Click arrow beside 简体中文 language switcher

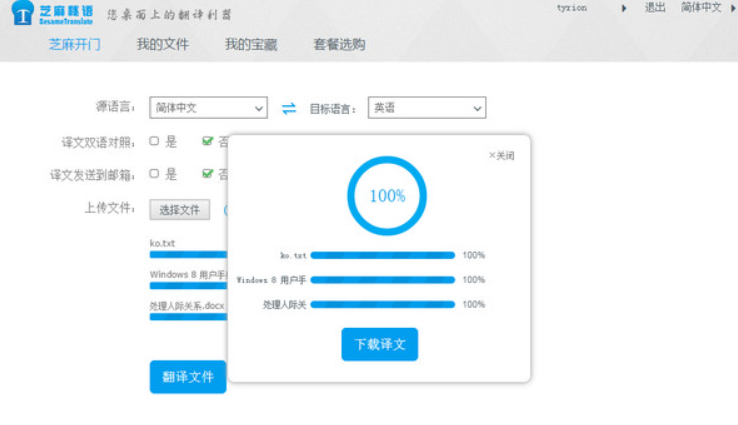731,8
